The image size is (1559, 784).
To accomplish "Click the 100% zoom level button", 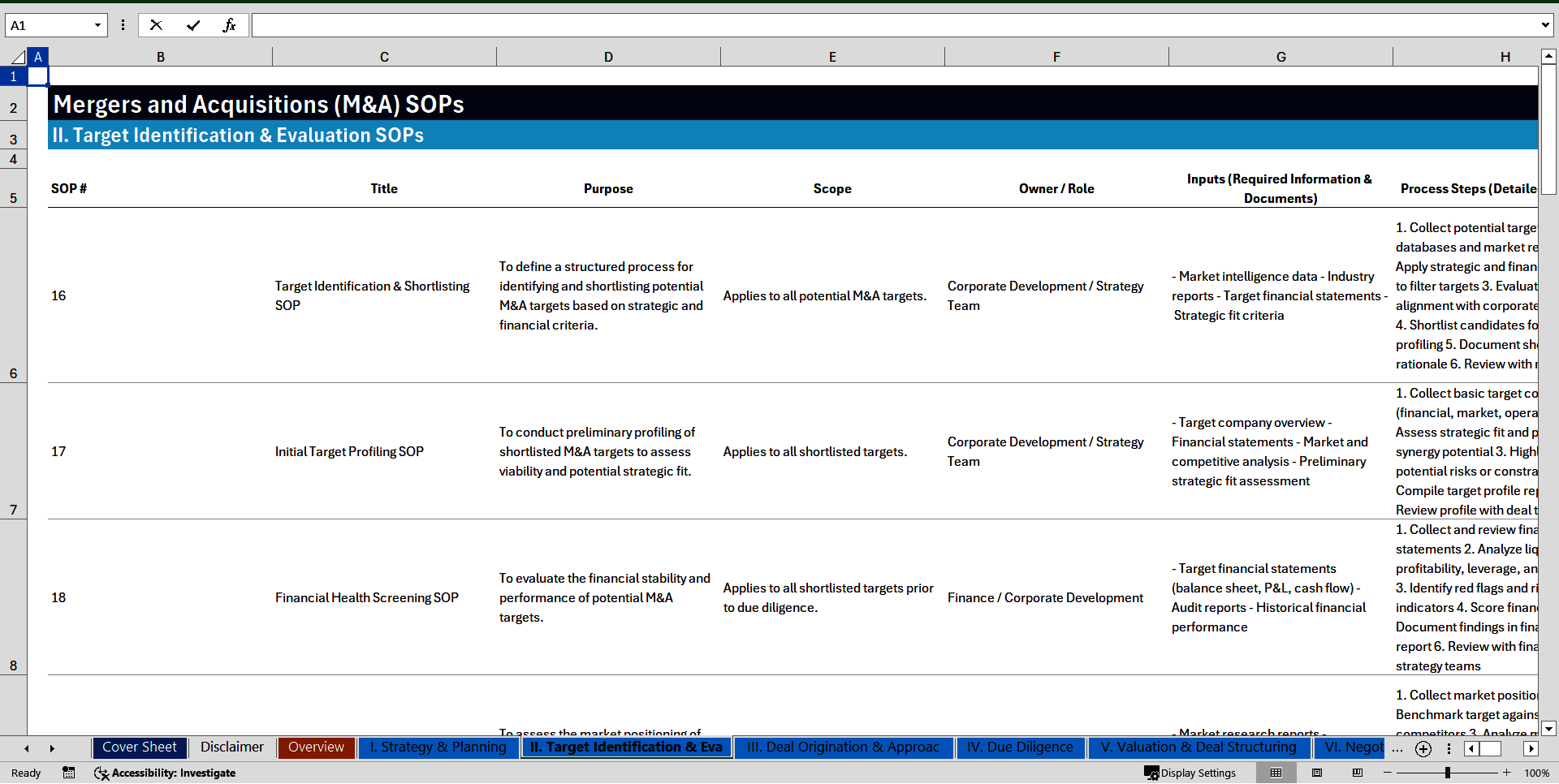I will click(x=1536, y=773).
